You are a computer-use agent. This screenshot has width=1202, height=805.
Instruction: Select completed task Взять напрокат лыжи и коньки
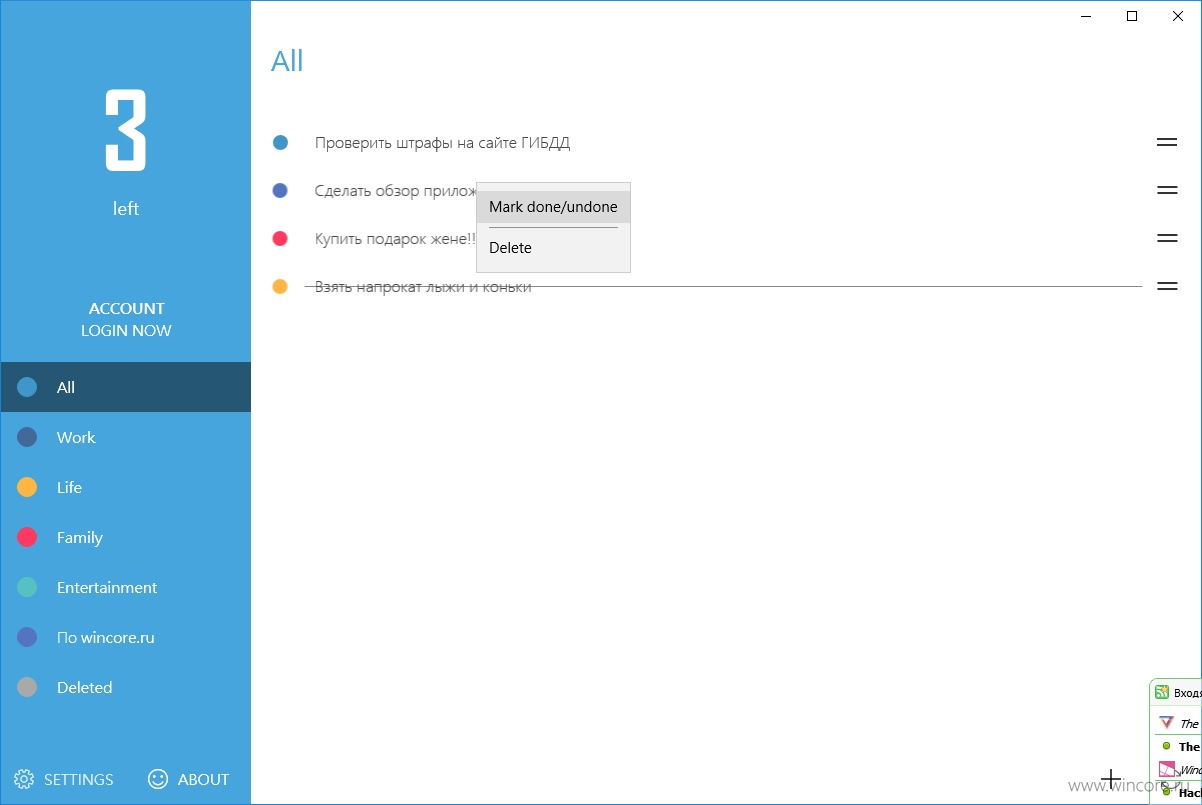tap(423, 287)
